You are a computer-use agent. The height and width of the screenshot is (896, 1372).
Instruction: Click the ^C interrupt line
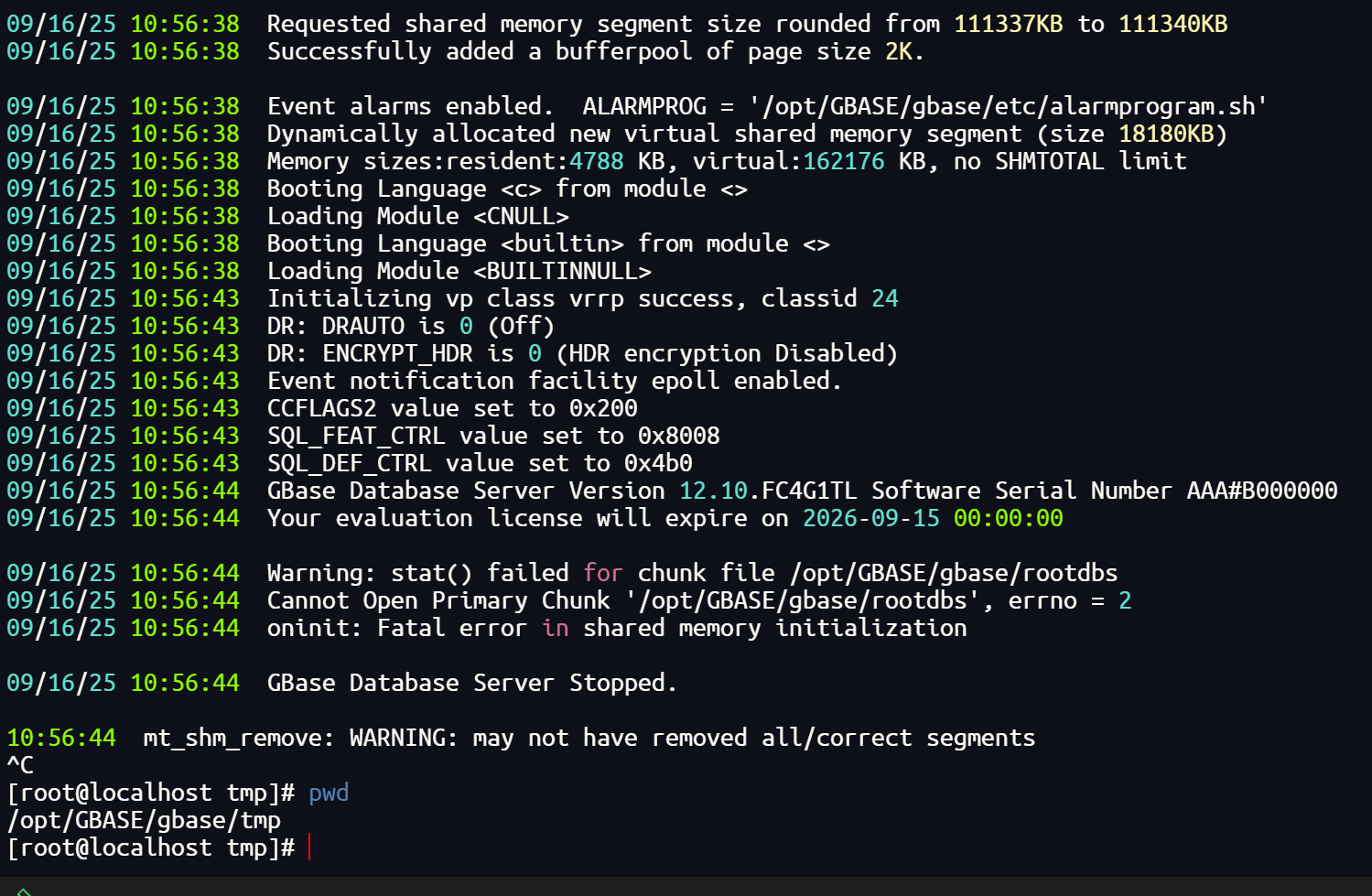click(x=20, y=765)
